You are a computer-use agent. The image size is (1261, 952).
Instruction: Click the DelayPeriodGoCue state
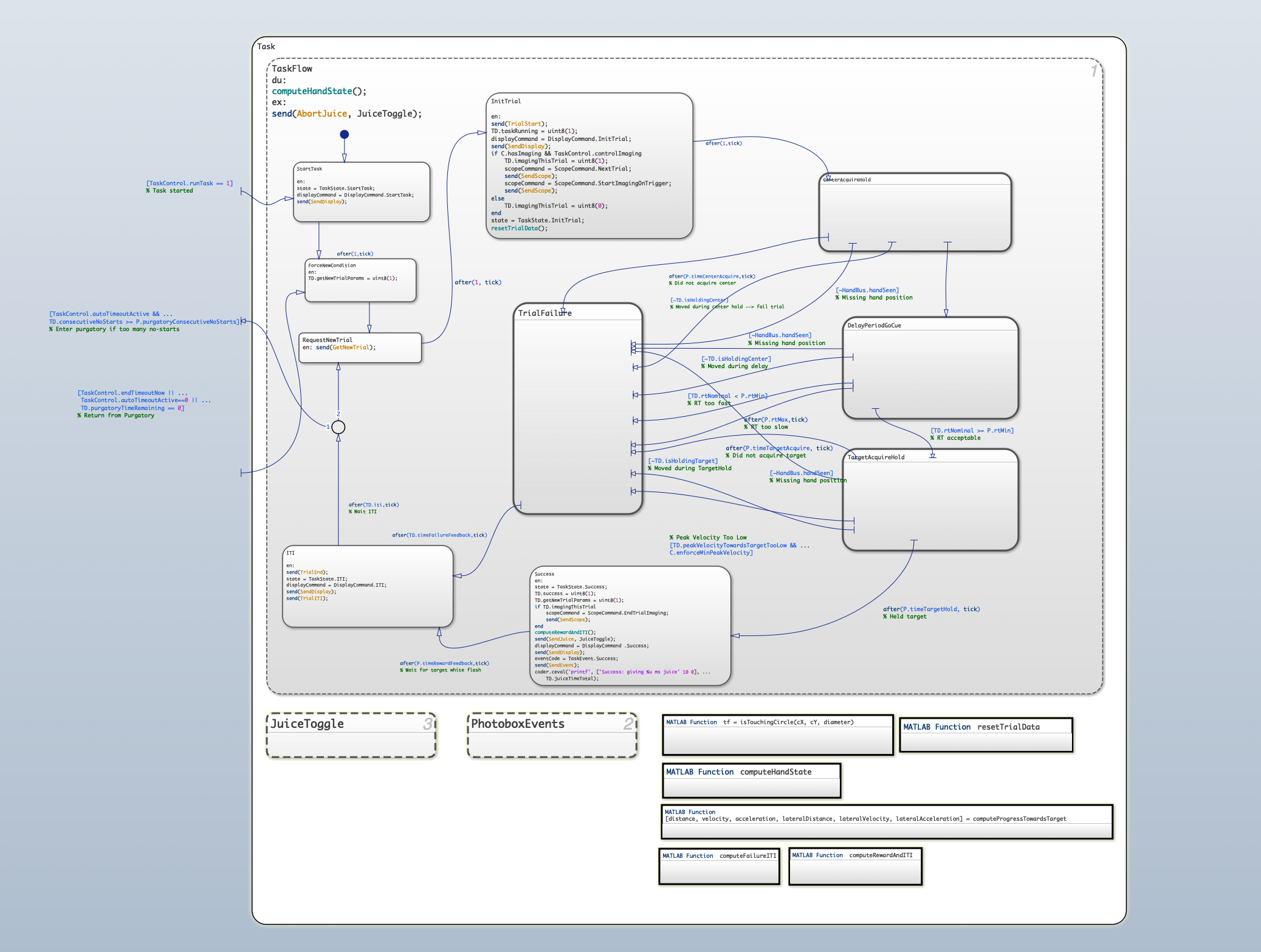click(x=930, y=368)
